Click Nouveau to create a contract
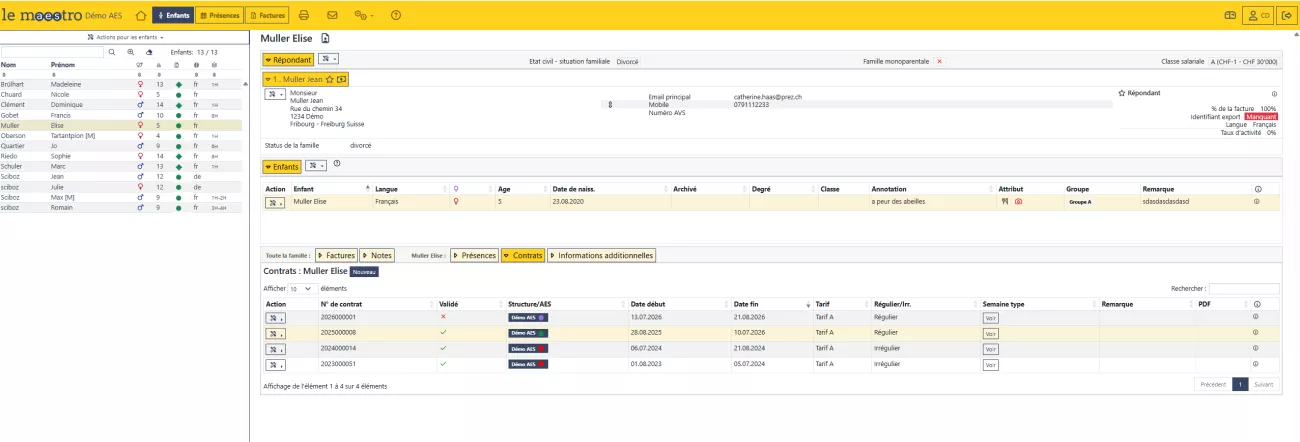This screenshot has width=1300, height=442. point(364,271)
